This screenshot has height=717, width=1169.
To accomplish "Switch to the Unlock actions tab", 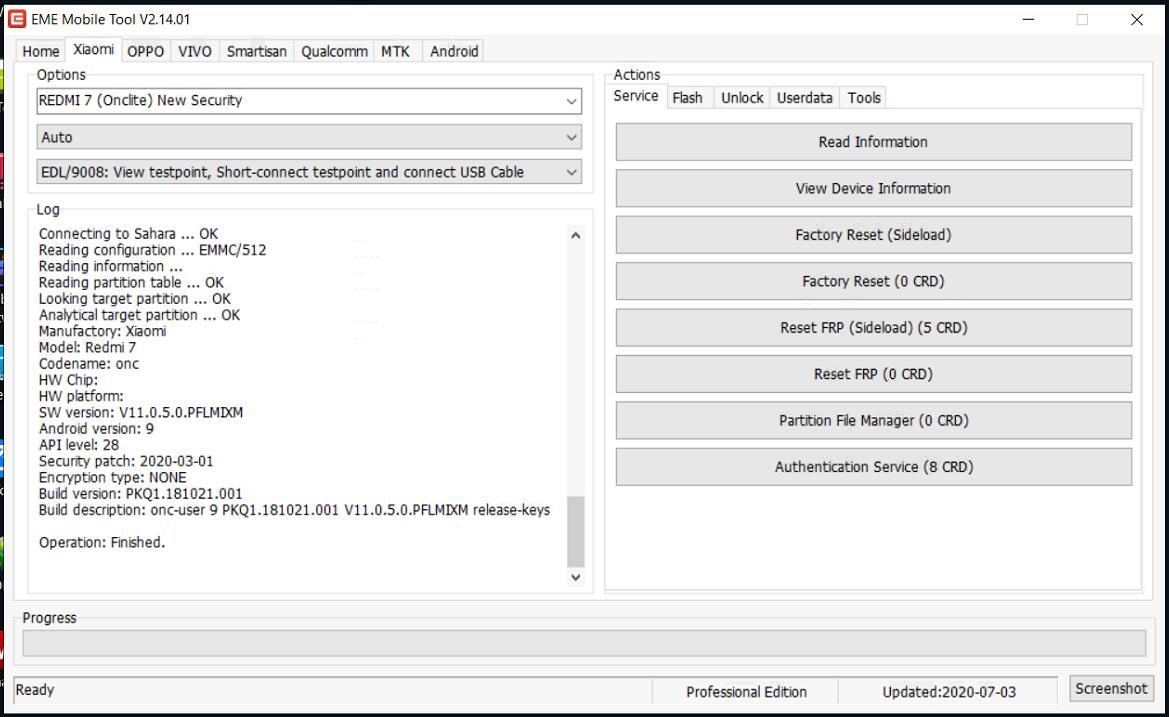I will (x=742, y=98).
